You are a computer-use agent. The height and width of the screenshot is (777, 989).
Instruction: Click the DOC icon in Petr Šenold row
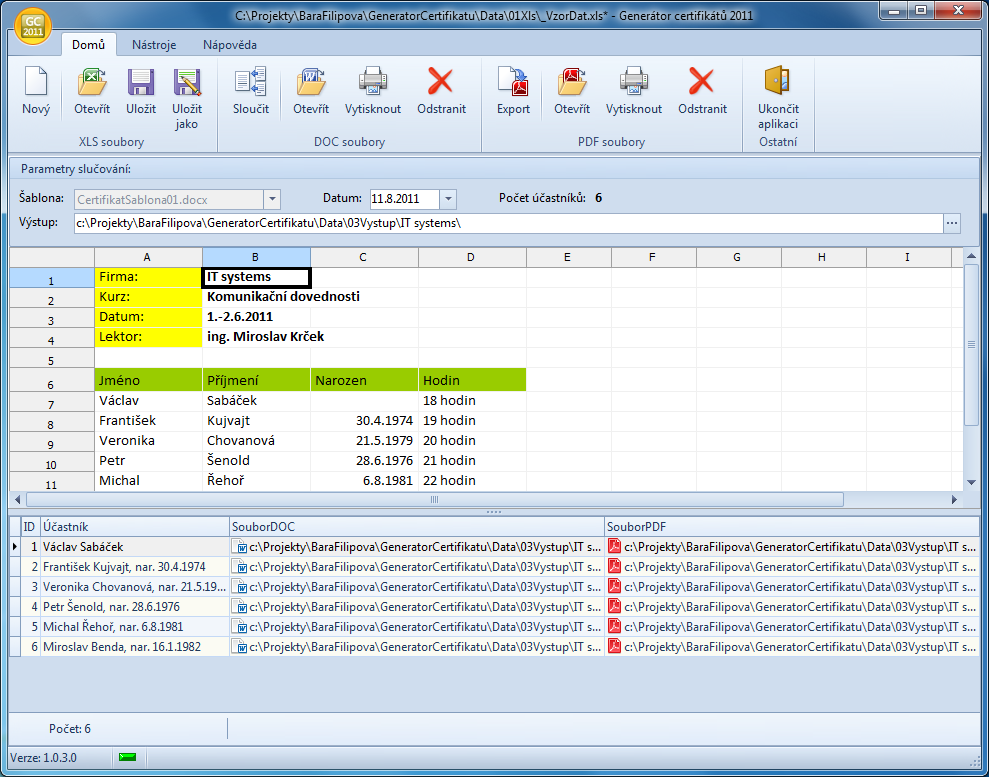coord(239,606)
